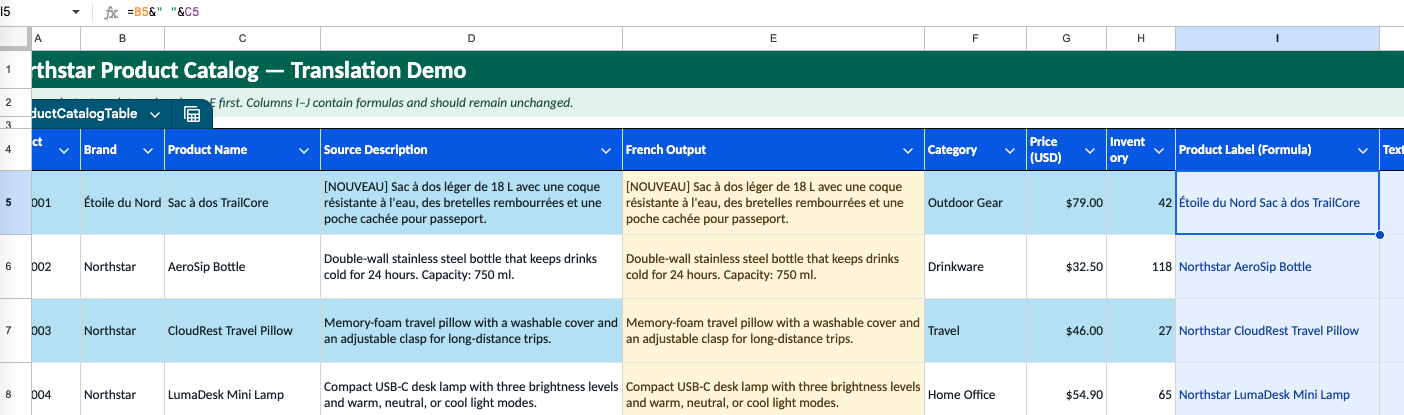The height and width of the screenshot is (415, 1404).
Task: Open the Price (USD) column dropdown
Action: [x=1091, y=150]
